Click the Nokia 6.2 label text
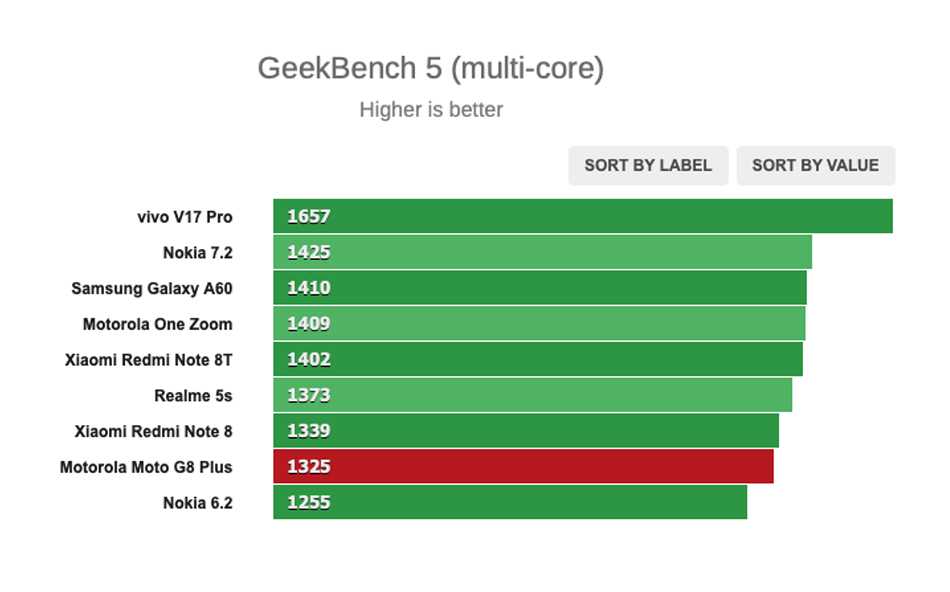The width and height of the screenshot is (950, 592). (197, 503)
